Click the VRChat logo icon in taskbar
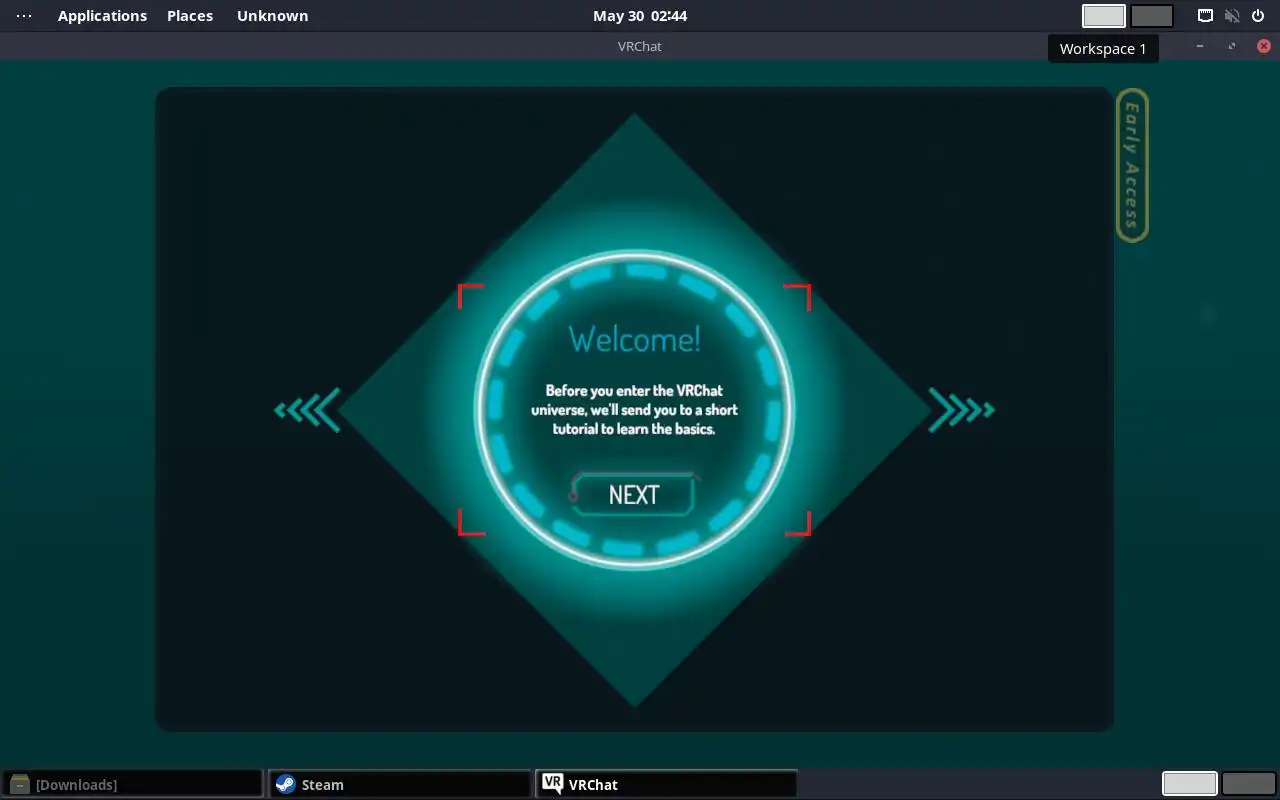 click(552, 784)
